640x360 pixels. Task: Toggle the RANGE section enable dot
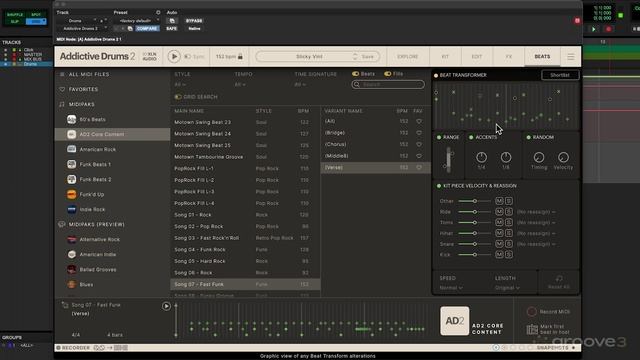439,138
